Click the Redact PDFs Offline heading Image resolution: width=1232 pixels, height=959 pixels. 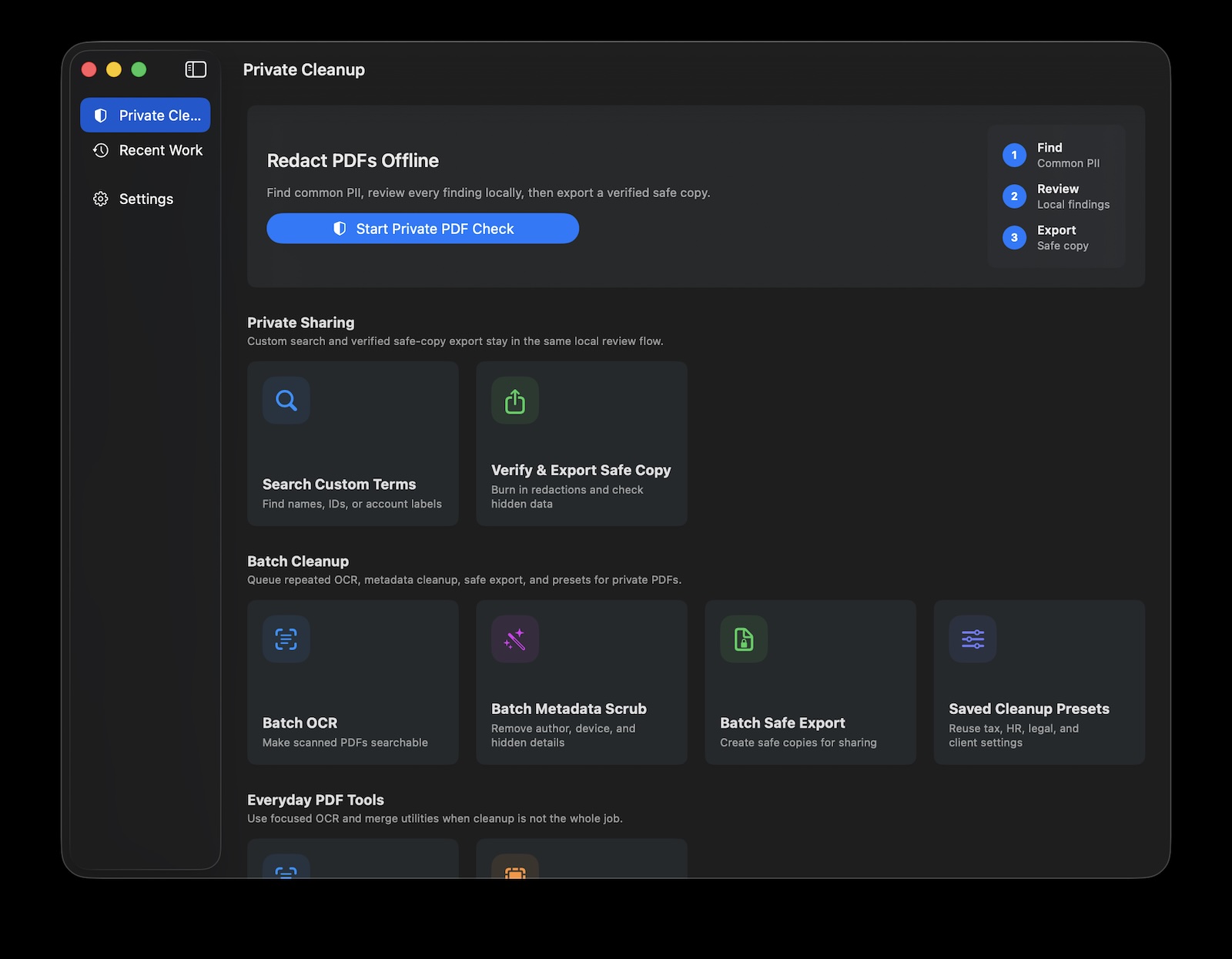coord(353,161)
